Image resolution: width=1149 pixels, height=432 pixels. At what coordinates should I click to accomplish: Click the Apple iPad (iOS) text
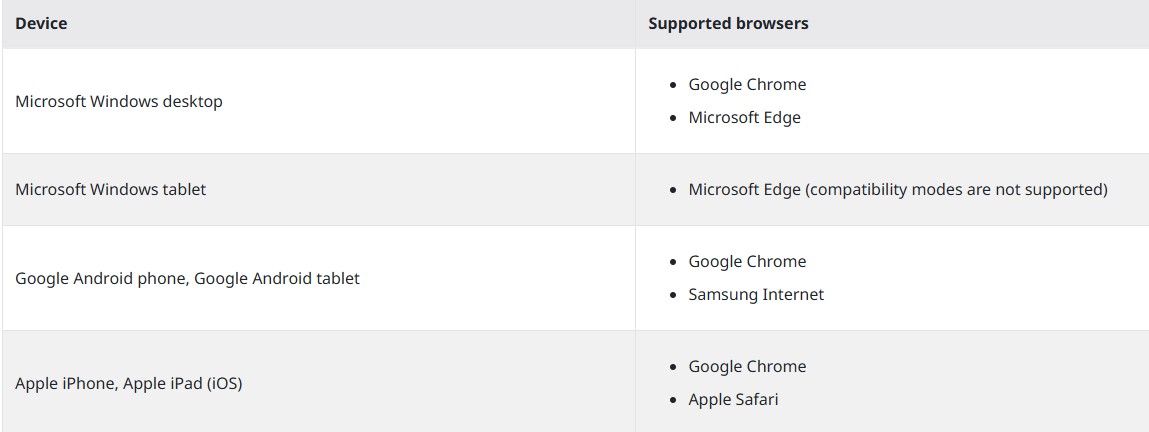(183, 383)
